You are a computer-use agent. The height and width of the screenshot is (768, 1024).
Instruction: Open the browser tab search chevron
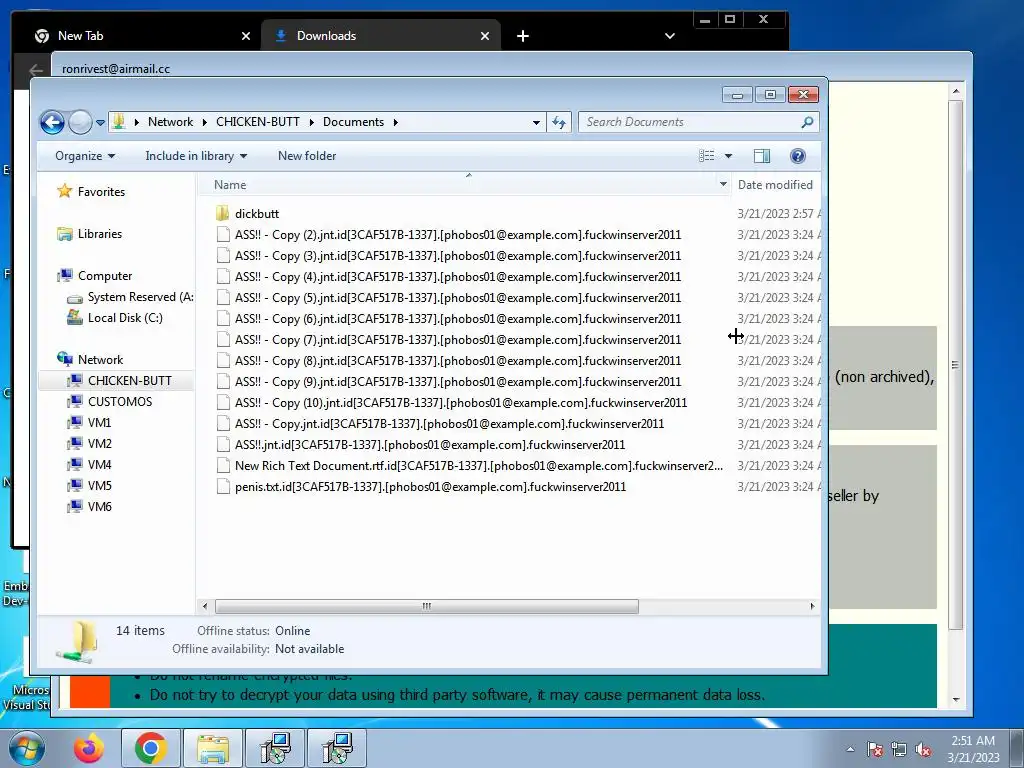tap(669, 36)
